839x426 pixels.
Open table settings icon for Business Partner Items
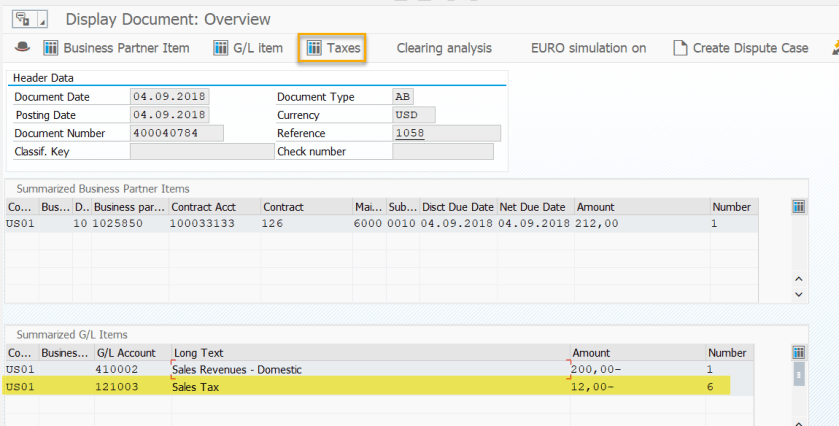tap(798, 207)
